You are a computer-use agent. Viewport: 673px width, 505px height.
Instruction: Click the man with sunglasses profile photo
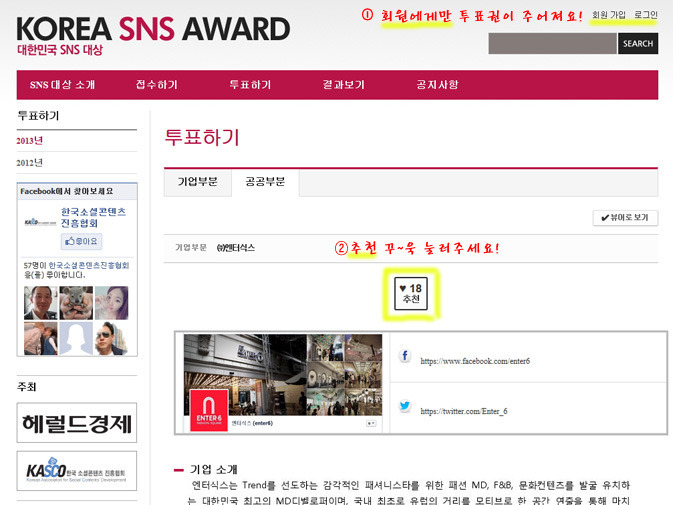(111, 339)
